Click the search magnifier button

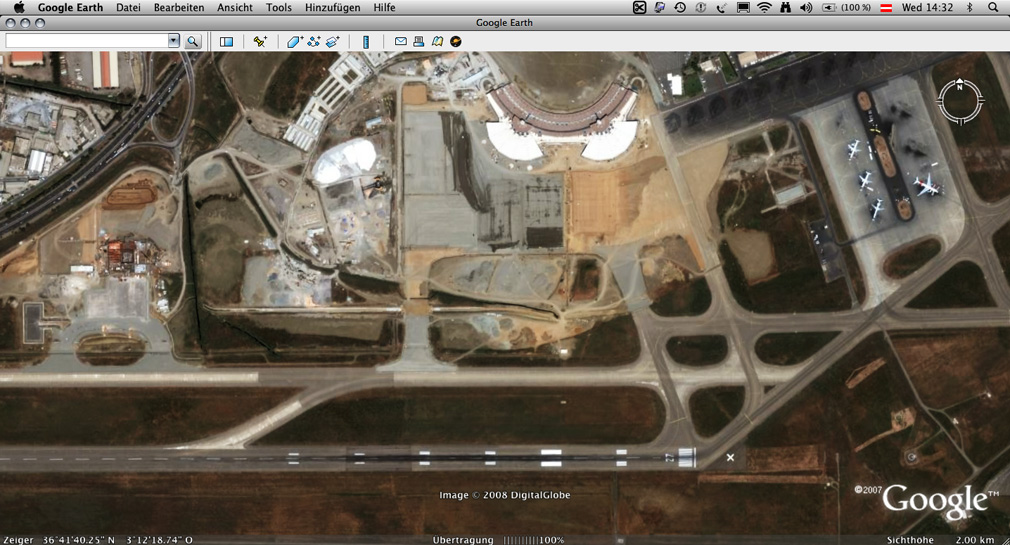click(193, 41)
